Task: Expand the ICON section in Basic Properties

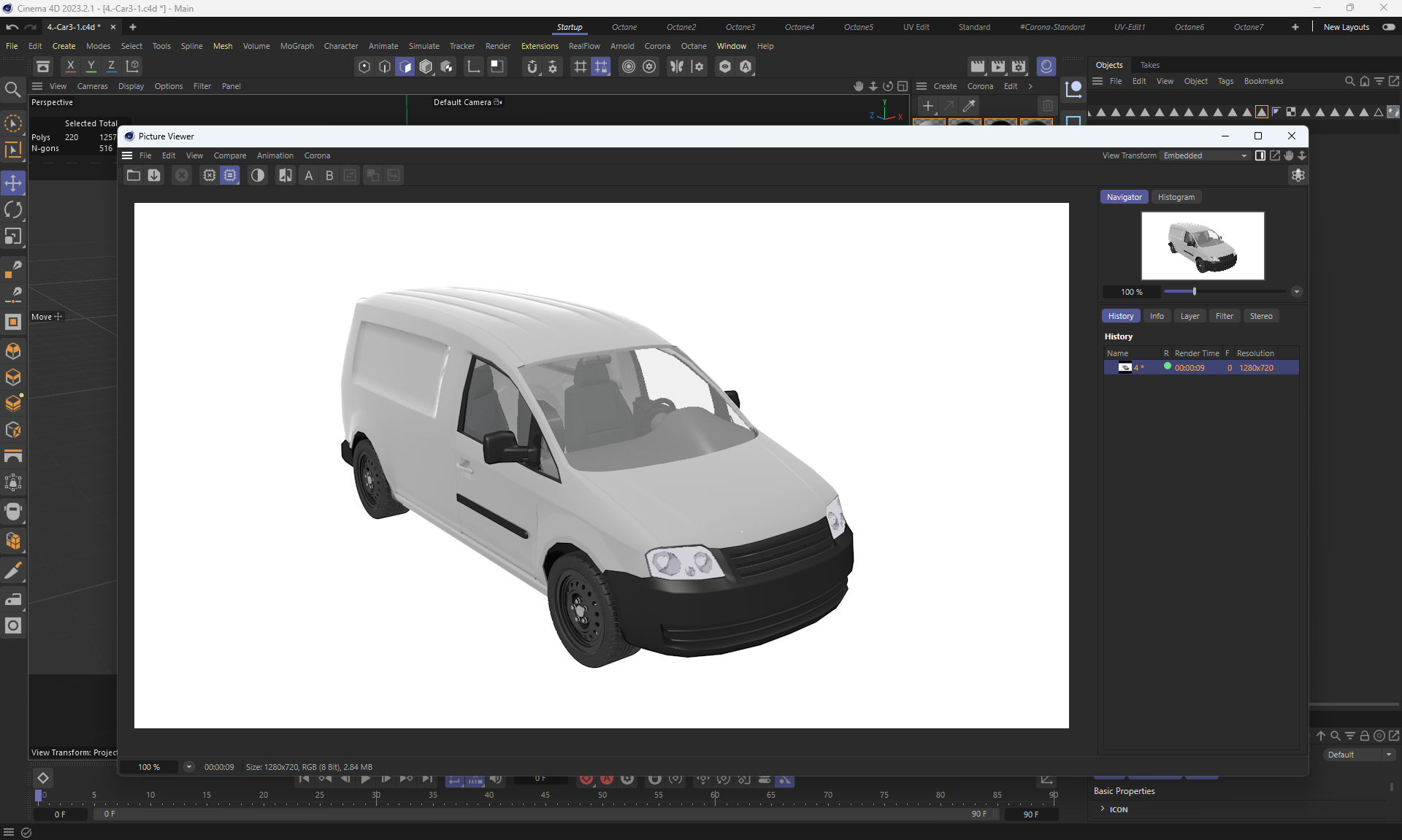Action: tap(1103, 809)
